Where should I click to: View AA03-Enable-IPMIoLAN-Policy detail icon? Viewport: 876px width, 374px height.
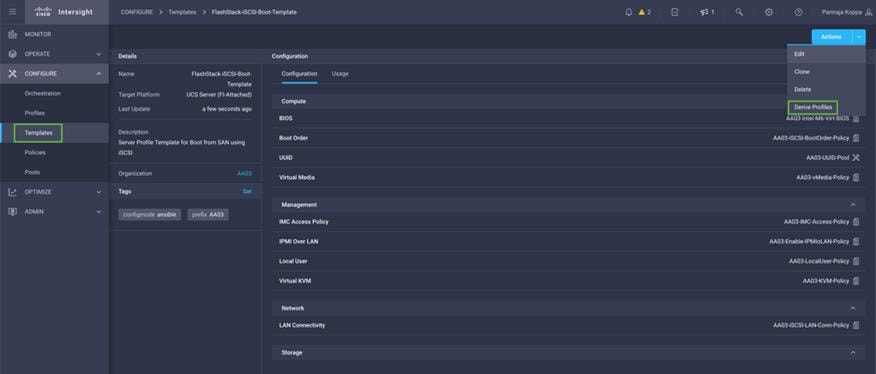pyautogui.click(x=855, y=242)
